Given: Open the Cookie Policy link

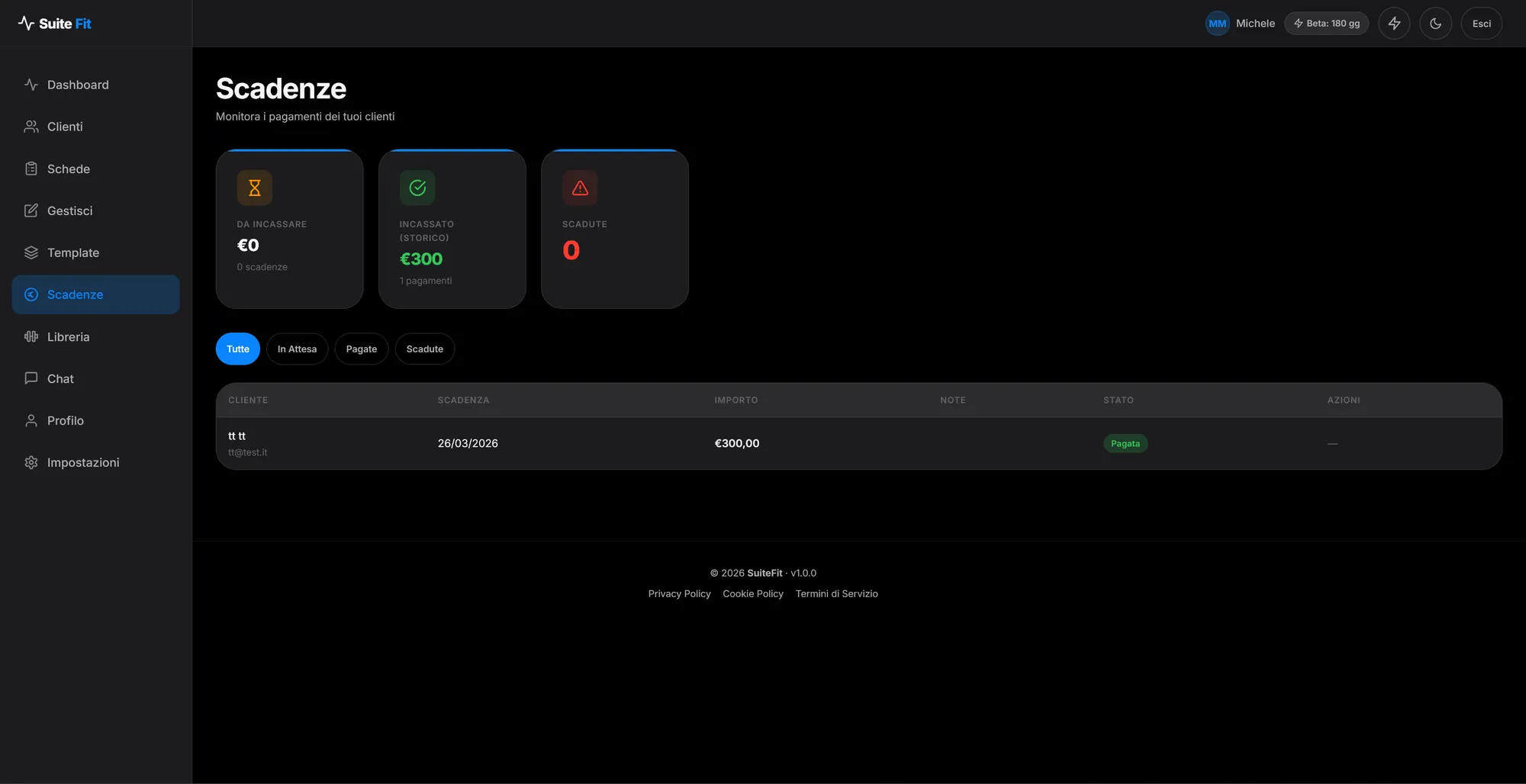Looking at the screenshot, I should tap(753, 594).
